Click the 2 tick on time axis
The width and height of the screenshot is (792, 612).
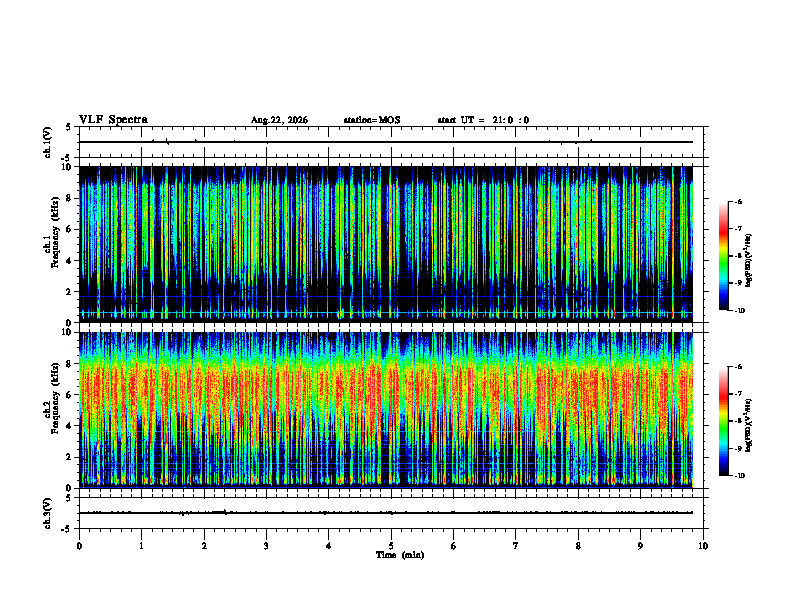(x=204, y=546)
